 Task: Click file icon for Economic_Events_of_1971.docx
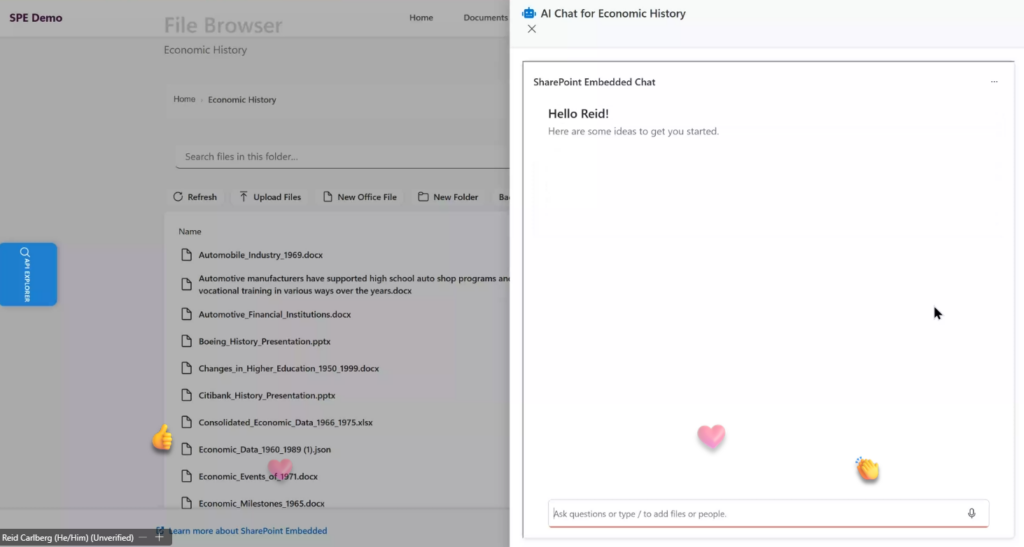click(x=187, y=477)
